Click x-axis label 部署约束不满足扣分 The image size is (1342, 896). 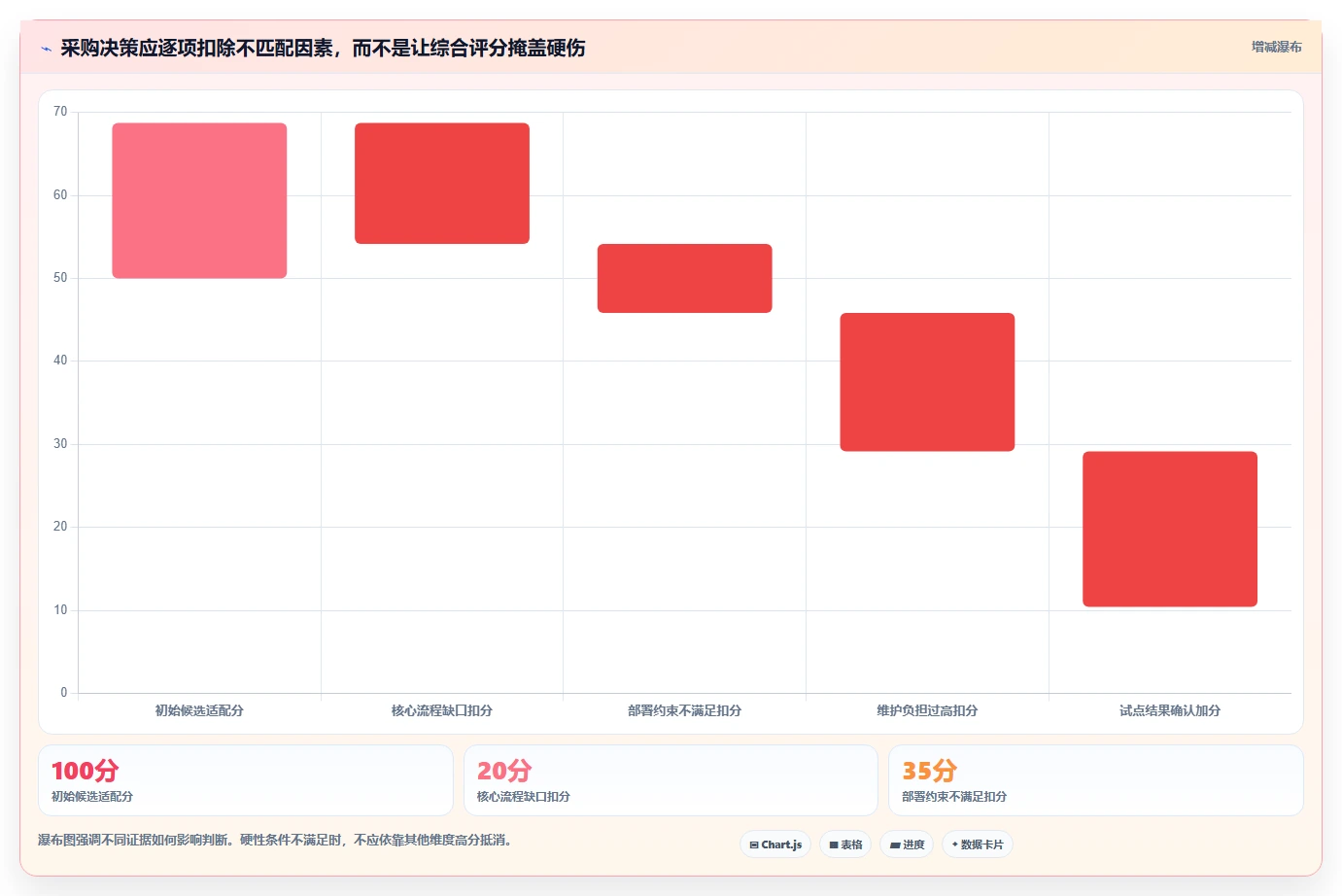685,710
